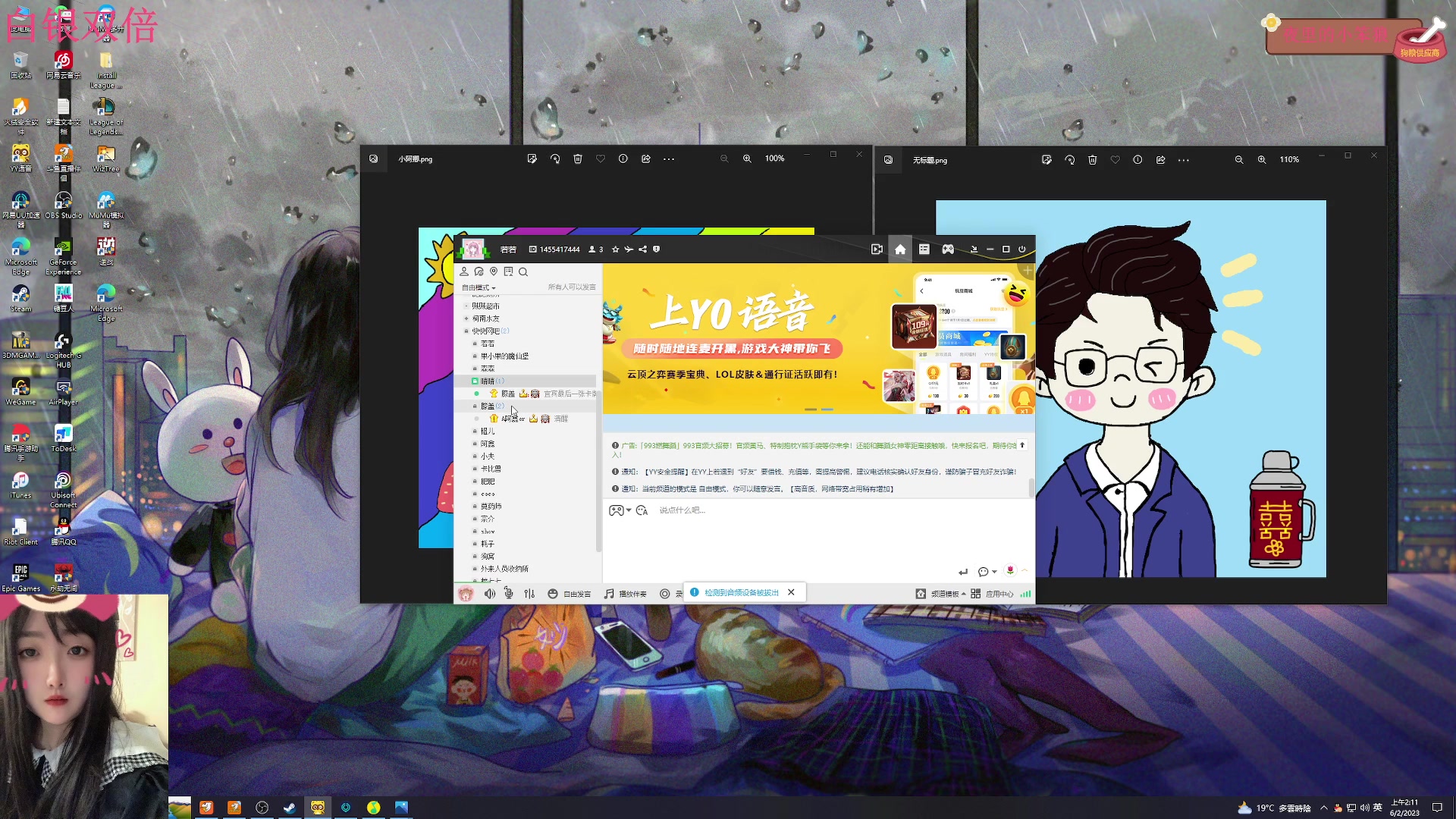Click the signal strength bars in the YY status bar

point(1025,594)
